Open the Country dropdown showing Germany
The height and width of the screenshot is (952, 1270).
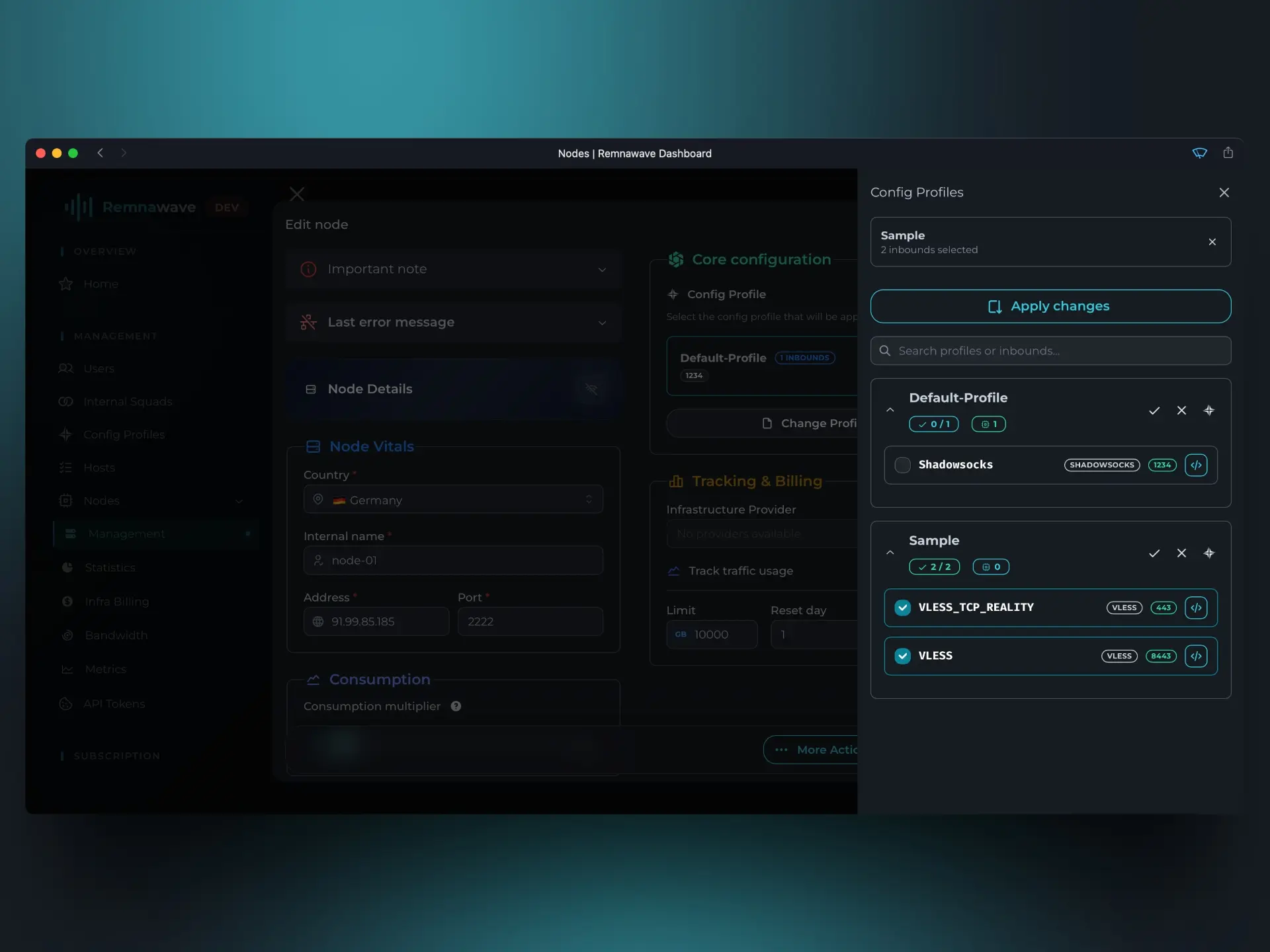(x=452, y=499)
